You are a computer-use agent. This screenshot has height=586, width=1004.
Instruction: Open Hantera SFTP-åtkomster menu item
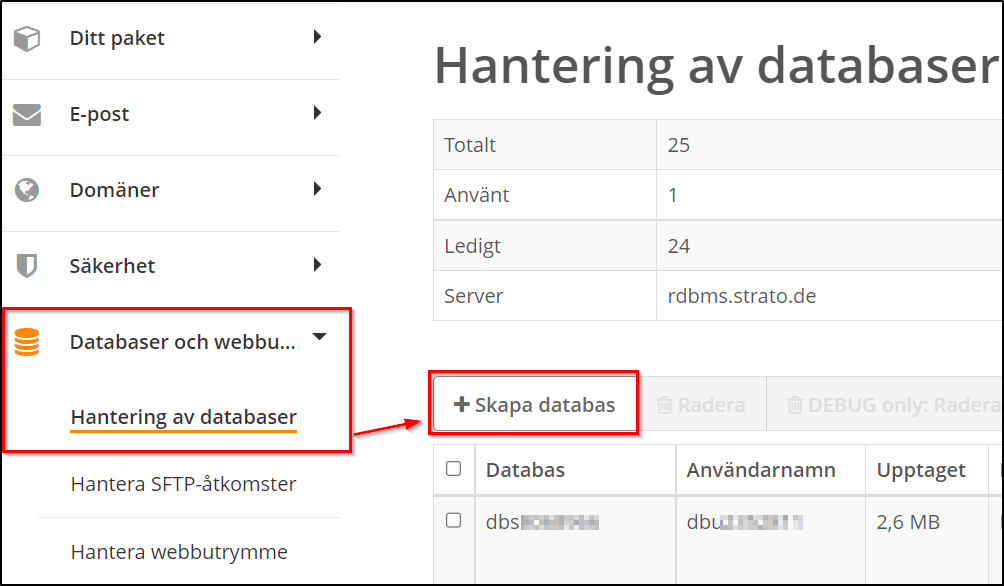[x=183, y=484]
